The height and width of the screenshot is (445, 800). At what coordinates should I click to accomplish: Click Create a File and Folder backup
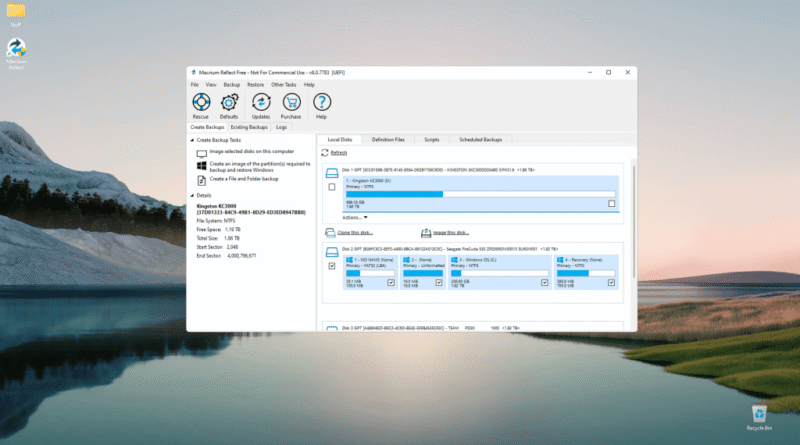coord(244,179)
